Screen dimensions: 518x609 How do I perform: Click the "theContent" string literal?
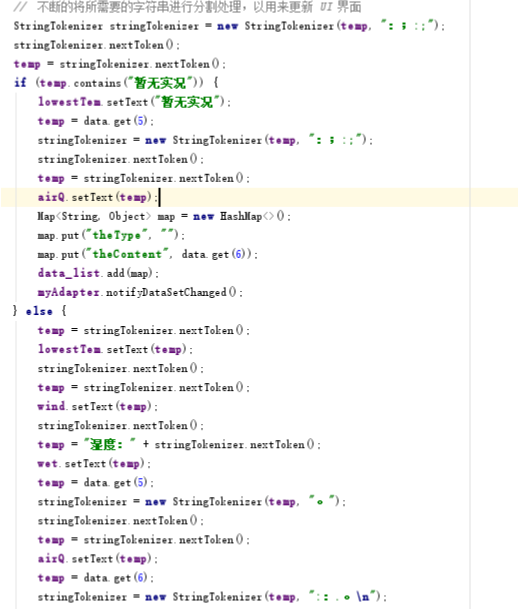[128, 254]
